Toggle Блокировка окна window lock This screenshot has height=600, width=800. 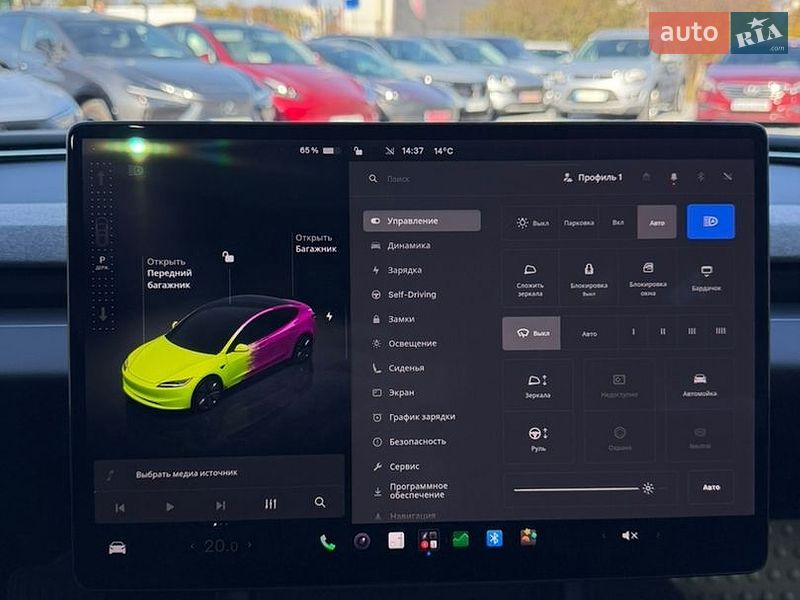click(x=647, y=278)
